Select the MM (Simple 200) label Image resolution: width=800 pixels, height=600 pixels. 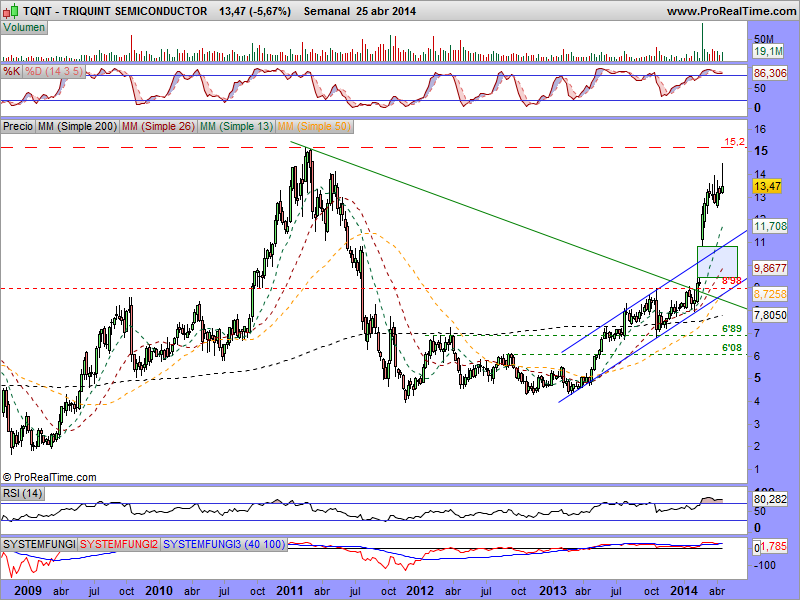tap(77, 126)
